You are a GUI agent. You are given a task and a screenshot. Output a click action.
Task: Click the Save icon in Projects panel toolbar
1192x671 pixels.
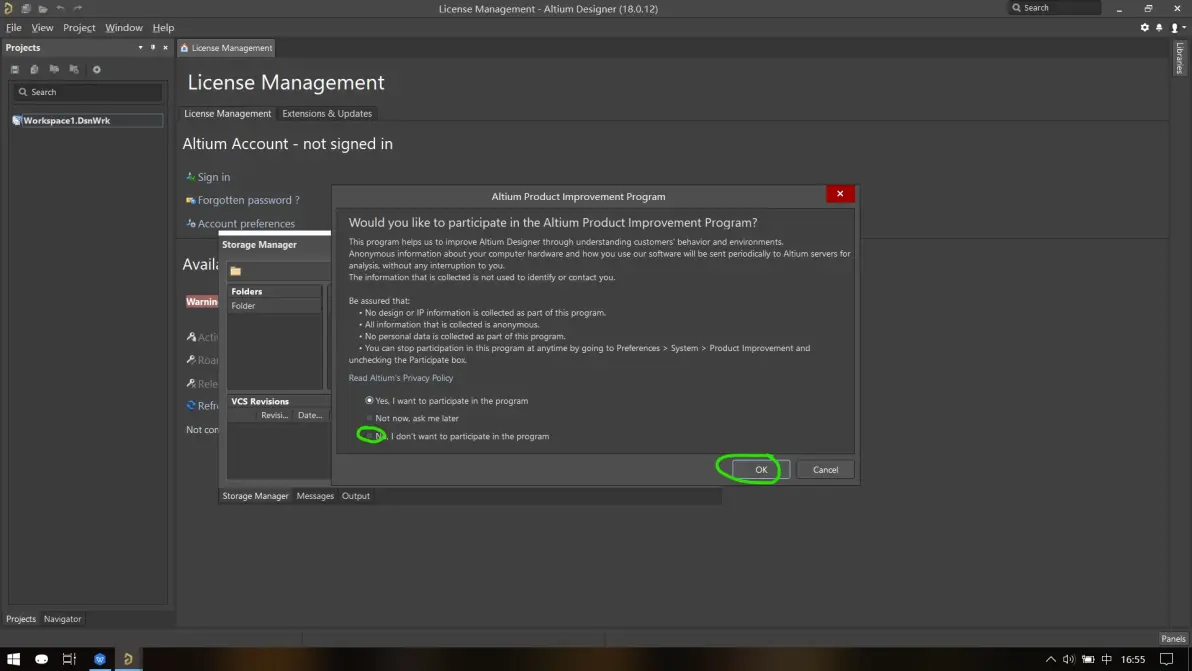click(x=14, y=69)
